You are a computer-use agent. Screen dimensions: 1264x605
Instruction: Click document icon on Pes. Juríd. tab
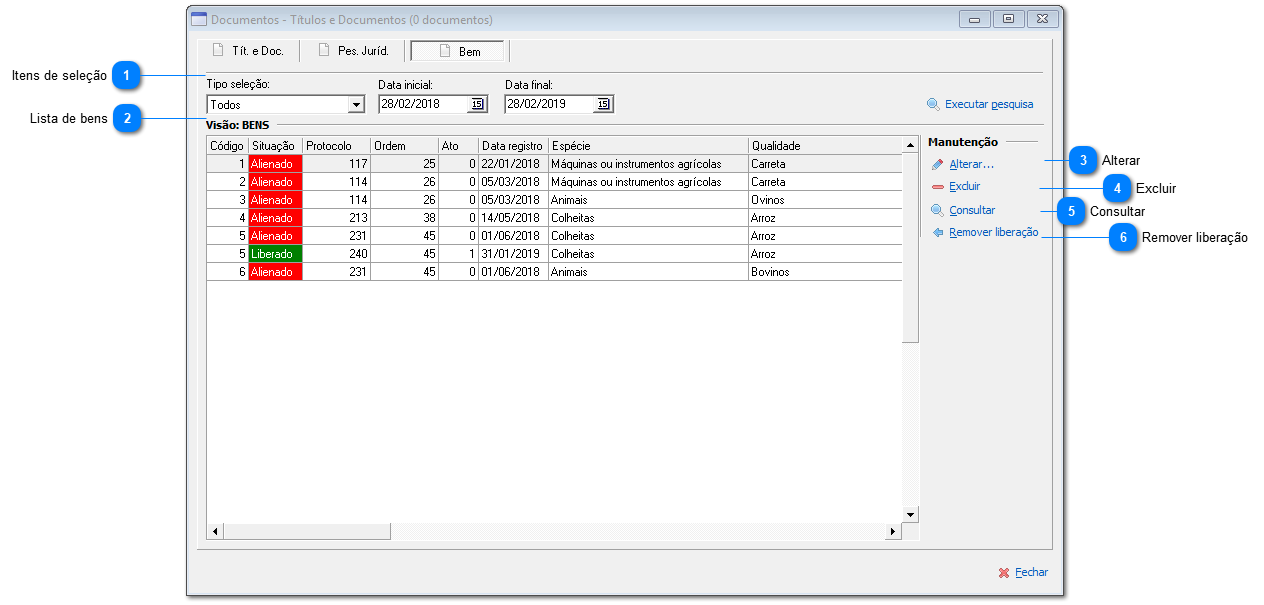click(324, 50)
